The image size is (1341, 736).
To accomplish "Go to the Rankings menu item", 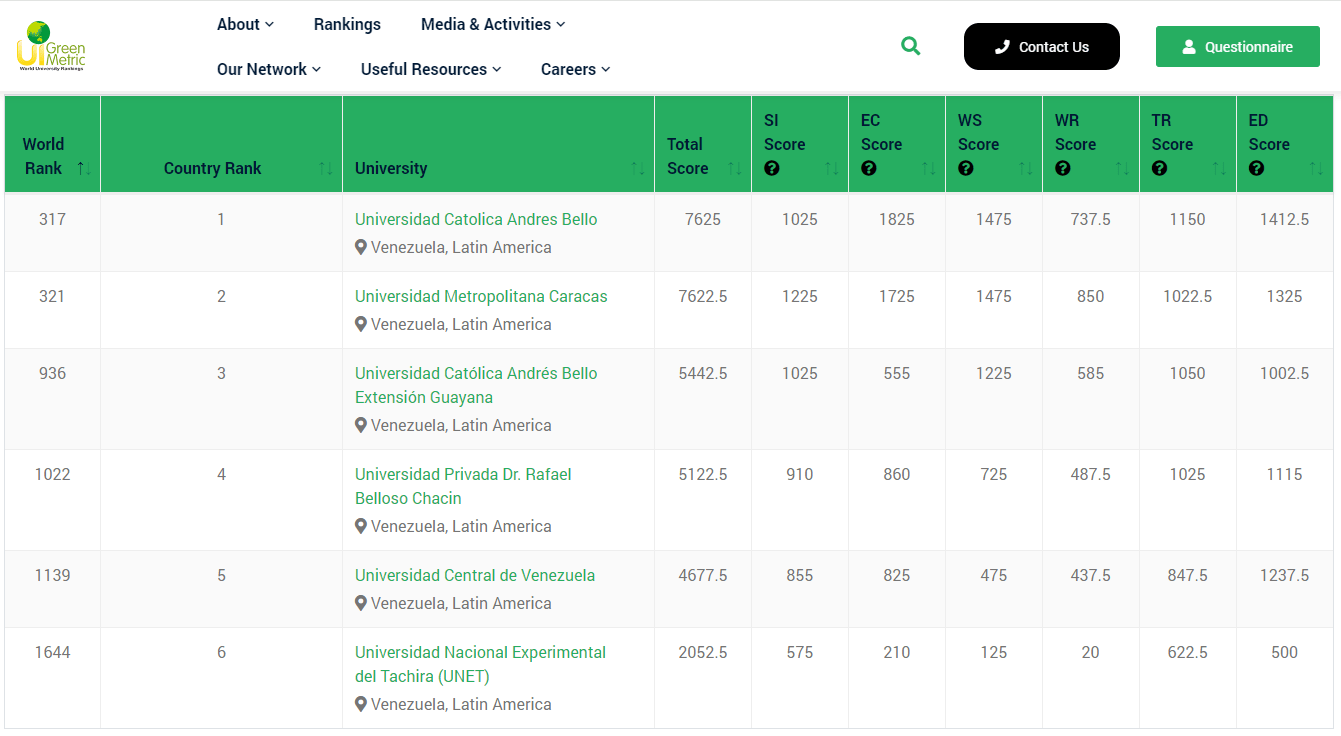I will click(347, 24).
